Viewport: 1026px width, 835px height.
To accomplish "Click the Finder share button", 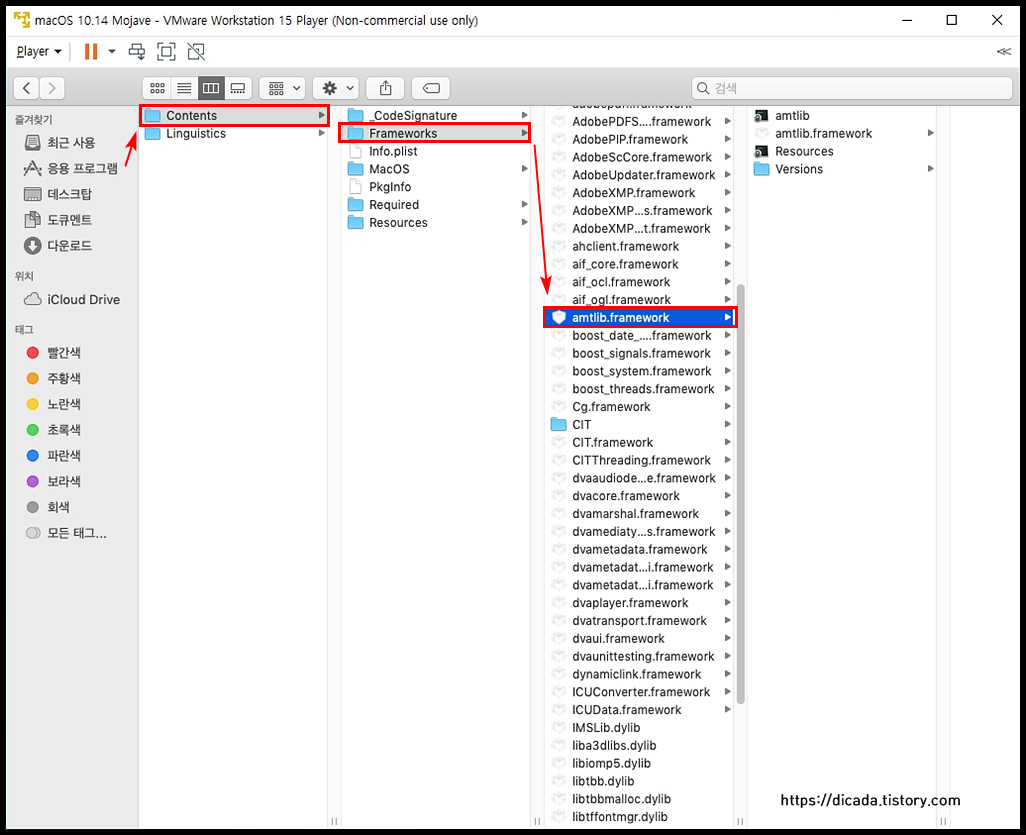I will pos(385,88).
